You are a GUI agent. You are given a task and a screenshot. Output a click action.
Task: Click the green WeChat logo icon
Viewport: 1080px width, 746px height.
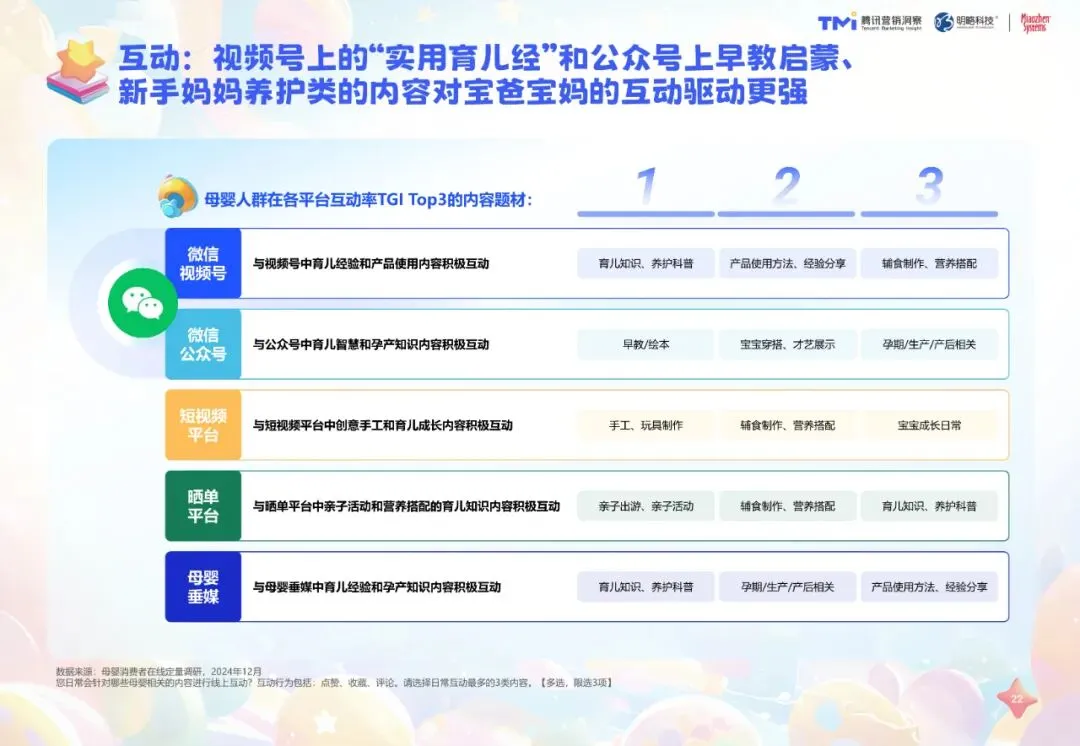pos(143,303)
